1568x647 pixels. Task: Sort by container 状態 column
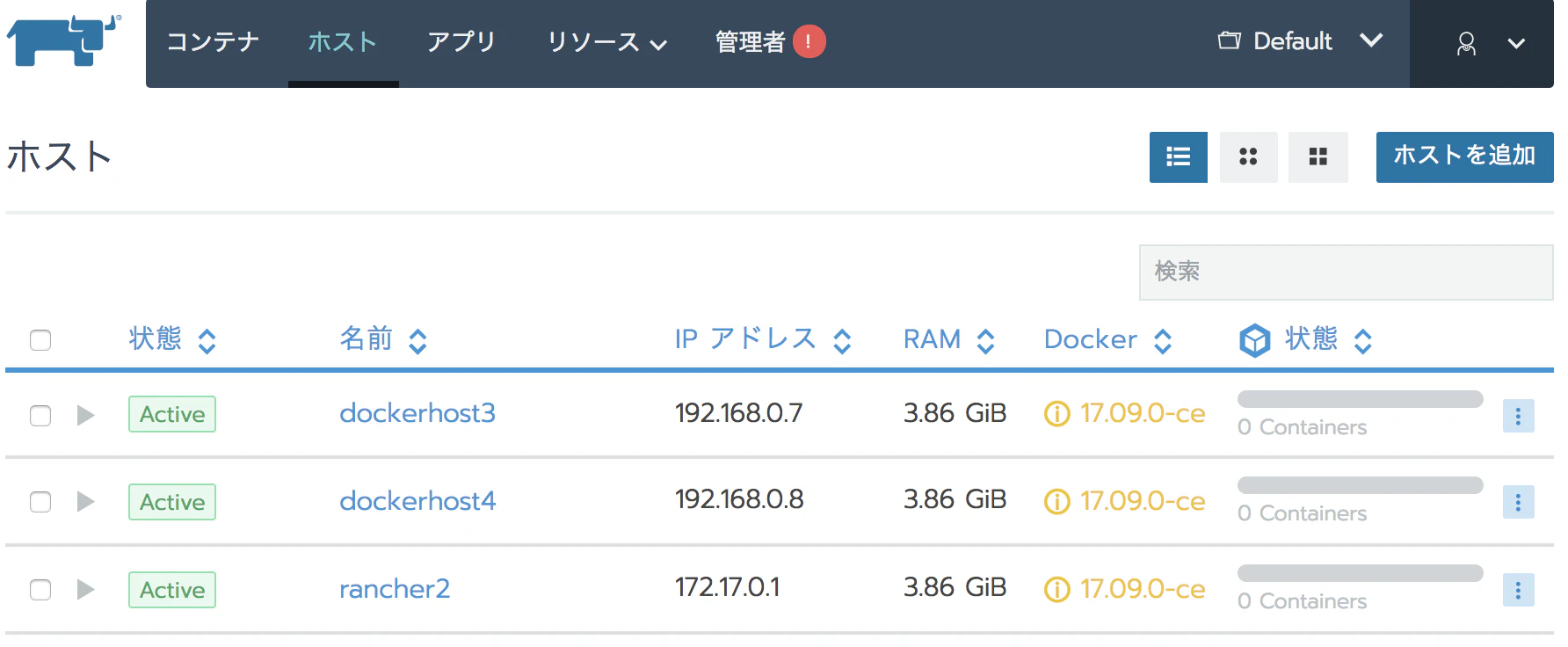tap(1328, 339)
